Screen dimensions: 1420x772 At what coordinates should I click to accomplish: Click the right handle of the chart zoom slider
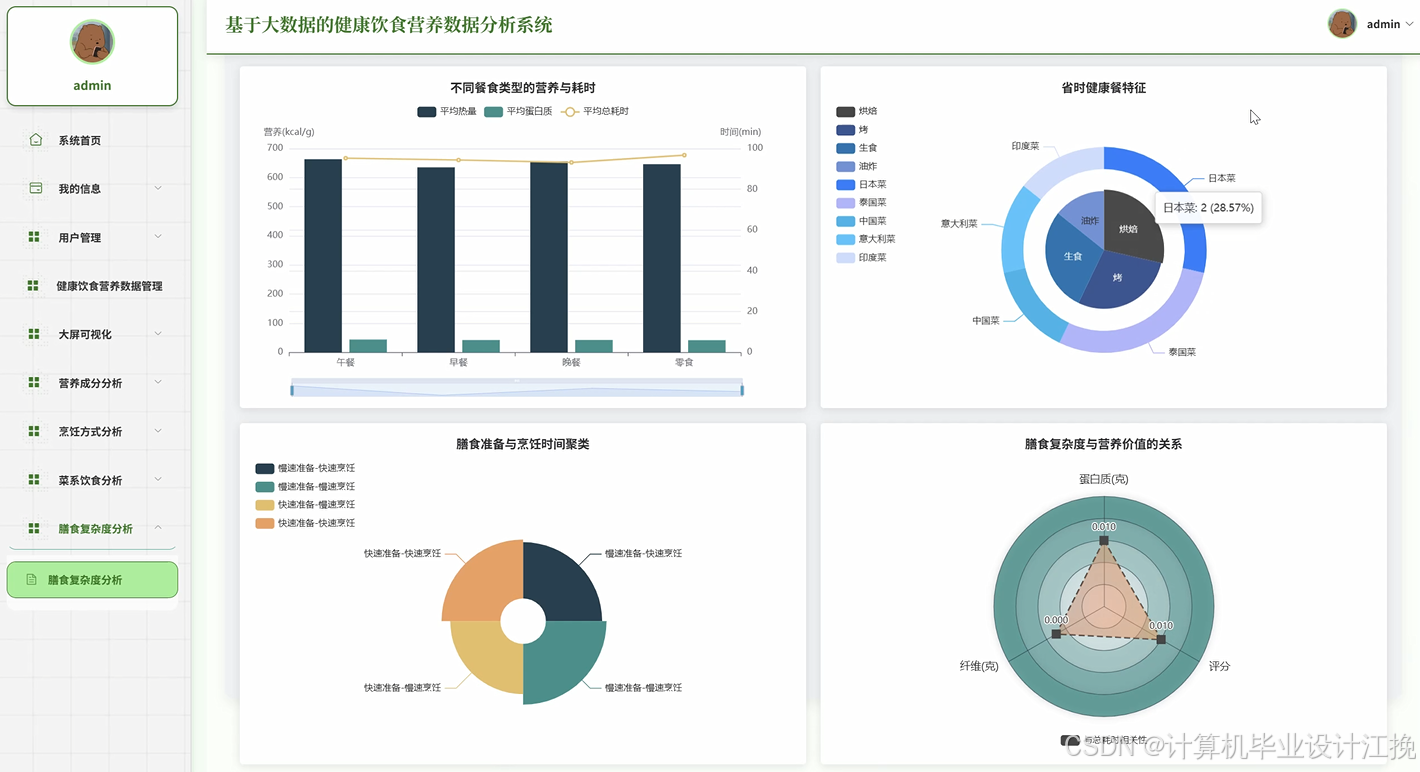[742, 390]
